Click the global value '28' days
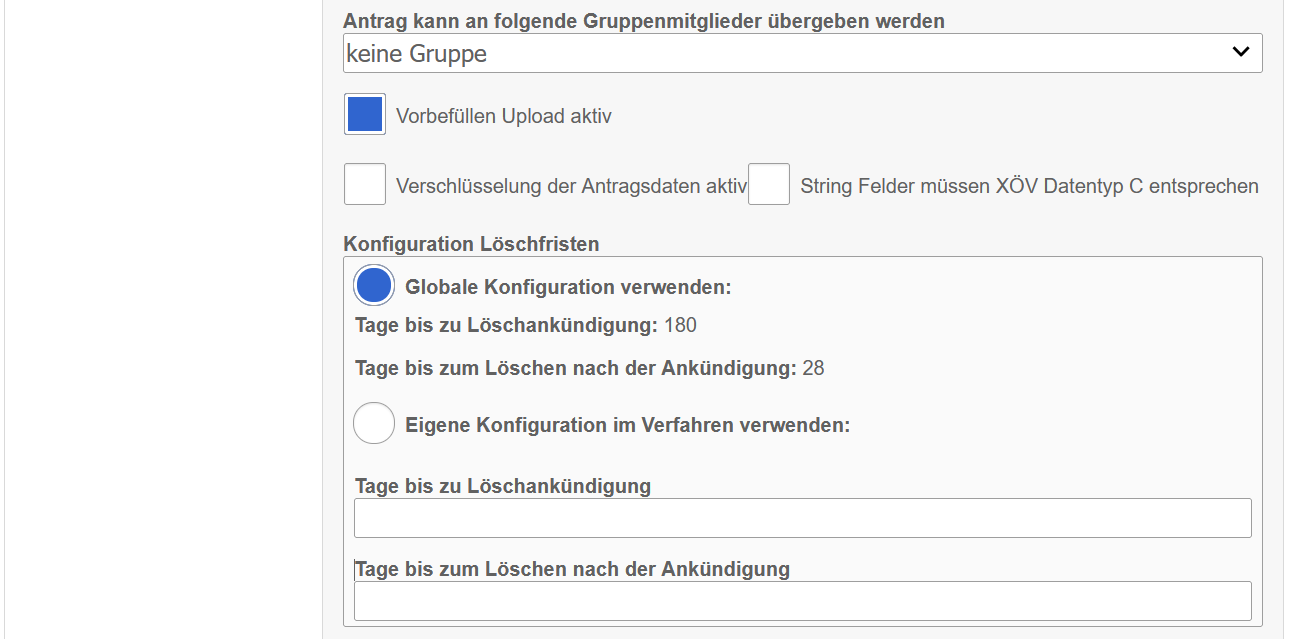The width and height of the screenshot is (1289, 639). point(813,368)
